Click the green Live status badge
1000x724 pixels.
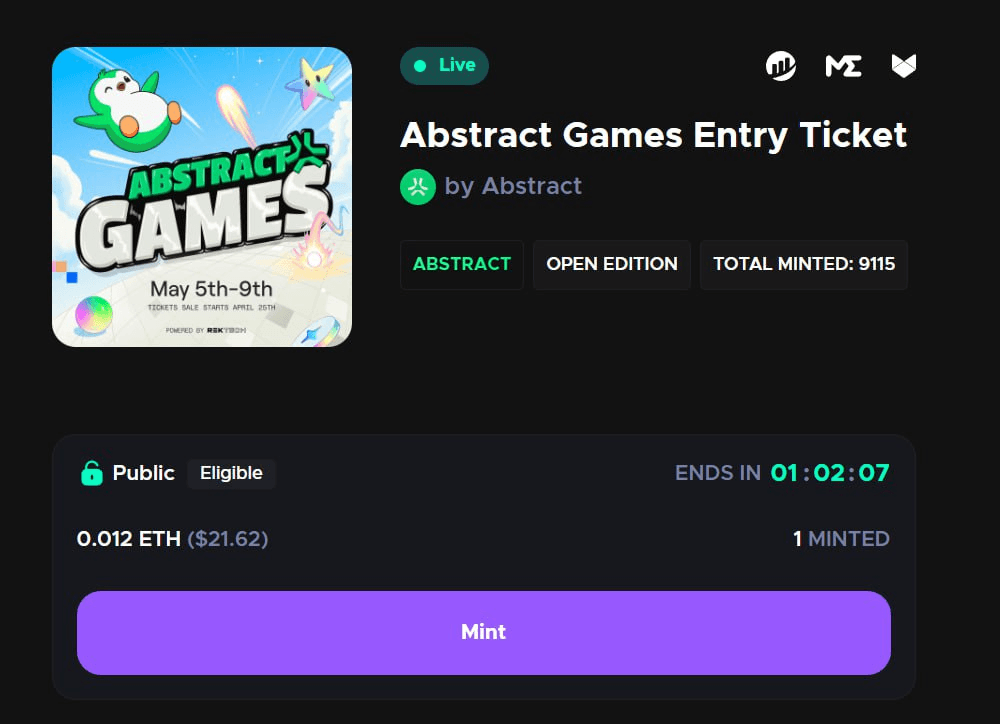click(445, 66)
